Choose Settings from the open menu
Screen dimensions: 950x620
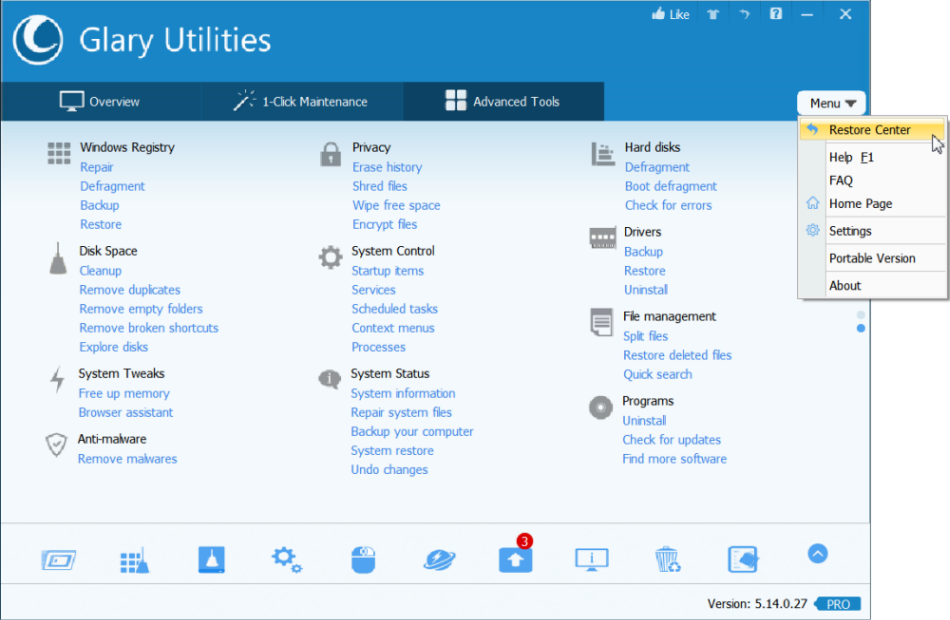click(x=850, y=230)
